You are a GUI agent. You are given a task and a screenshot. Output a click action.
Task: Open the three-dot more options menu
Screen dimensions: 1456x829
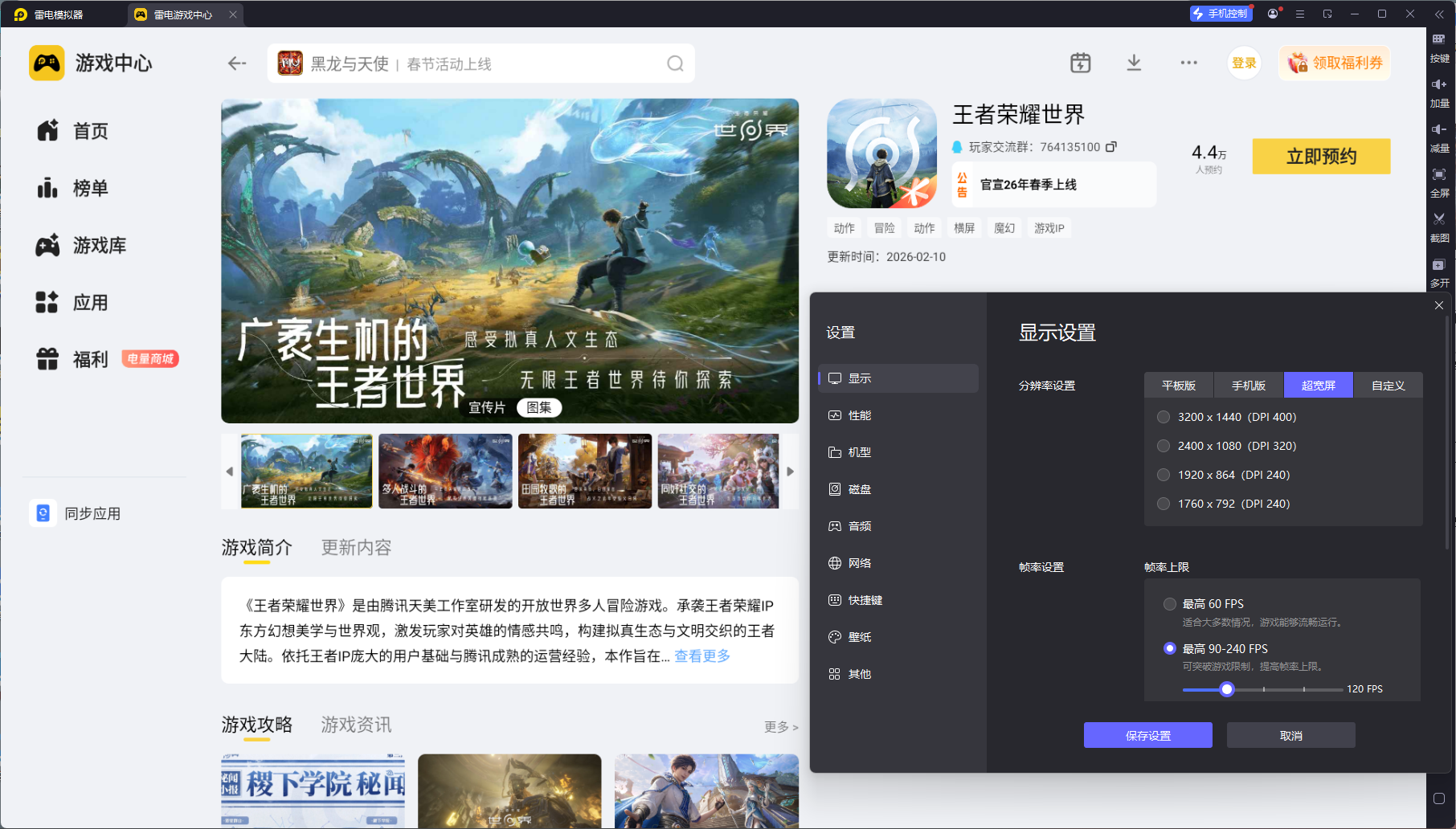[1189, 63]
